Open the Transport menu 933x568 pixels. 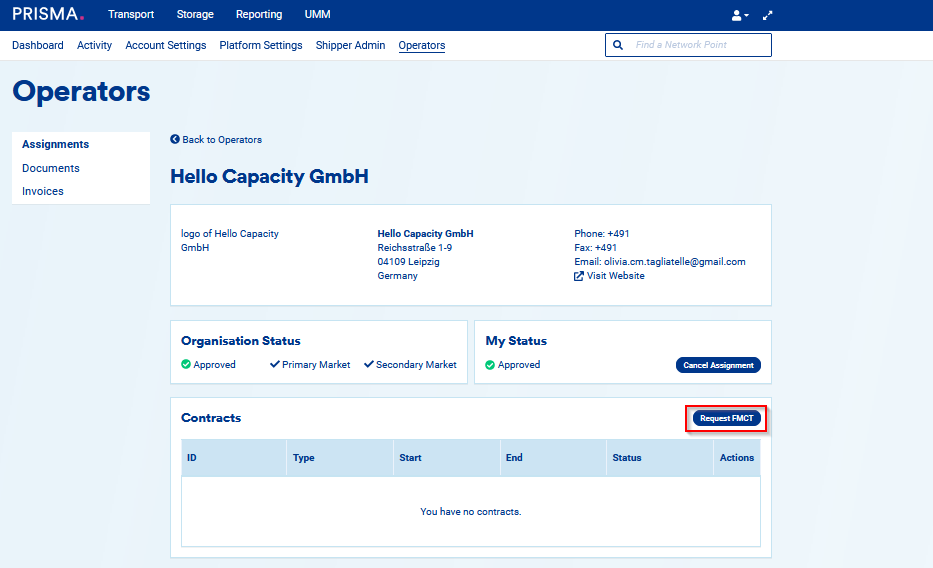(x=131, y=14)
